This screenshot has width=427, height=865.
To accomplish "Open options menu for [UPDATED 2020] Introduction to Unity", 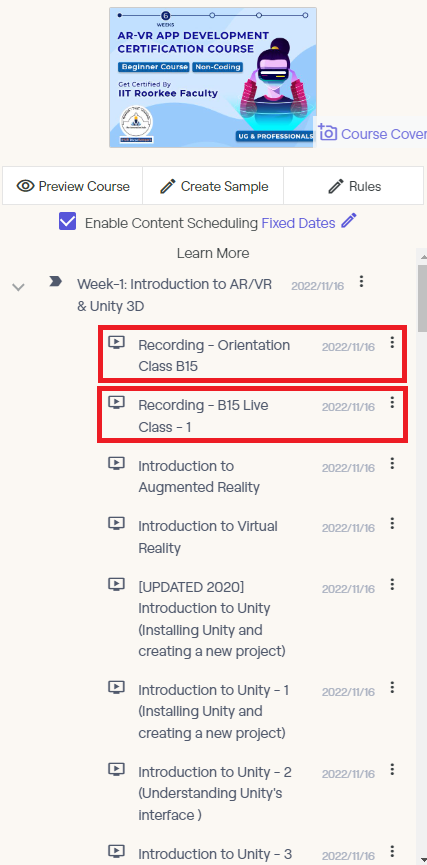I will coord(392,584).
